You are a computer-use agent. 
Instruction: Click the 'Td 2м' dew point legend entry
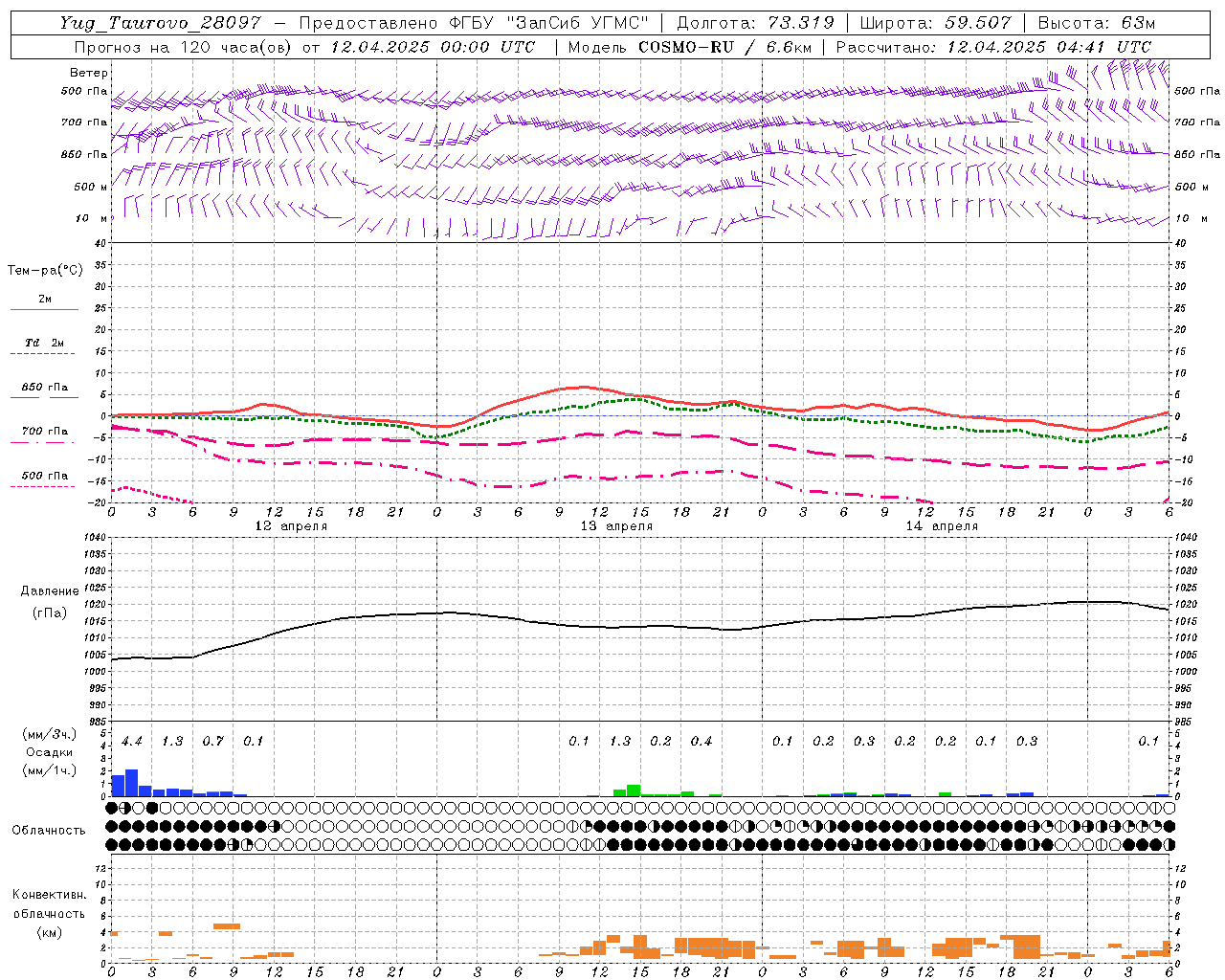45,343
